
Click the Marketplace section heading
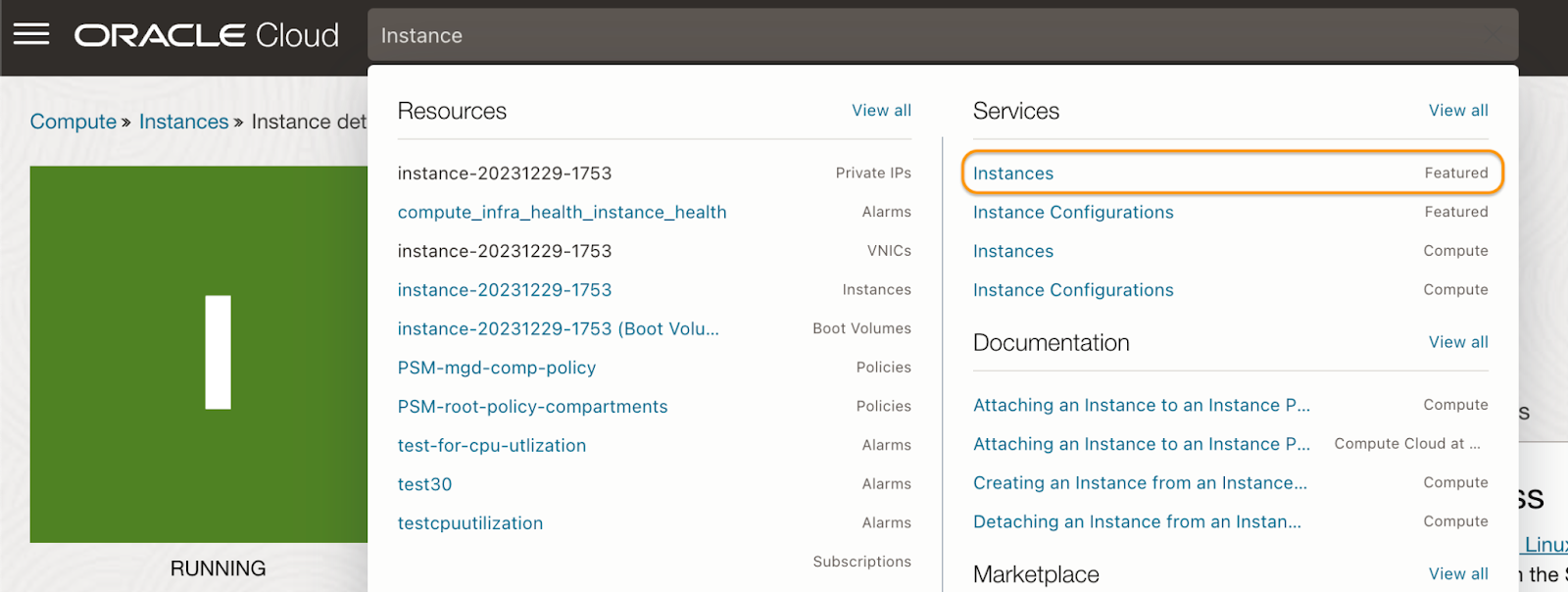1036,574
